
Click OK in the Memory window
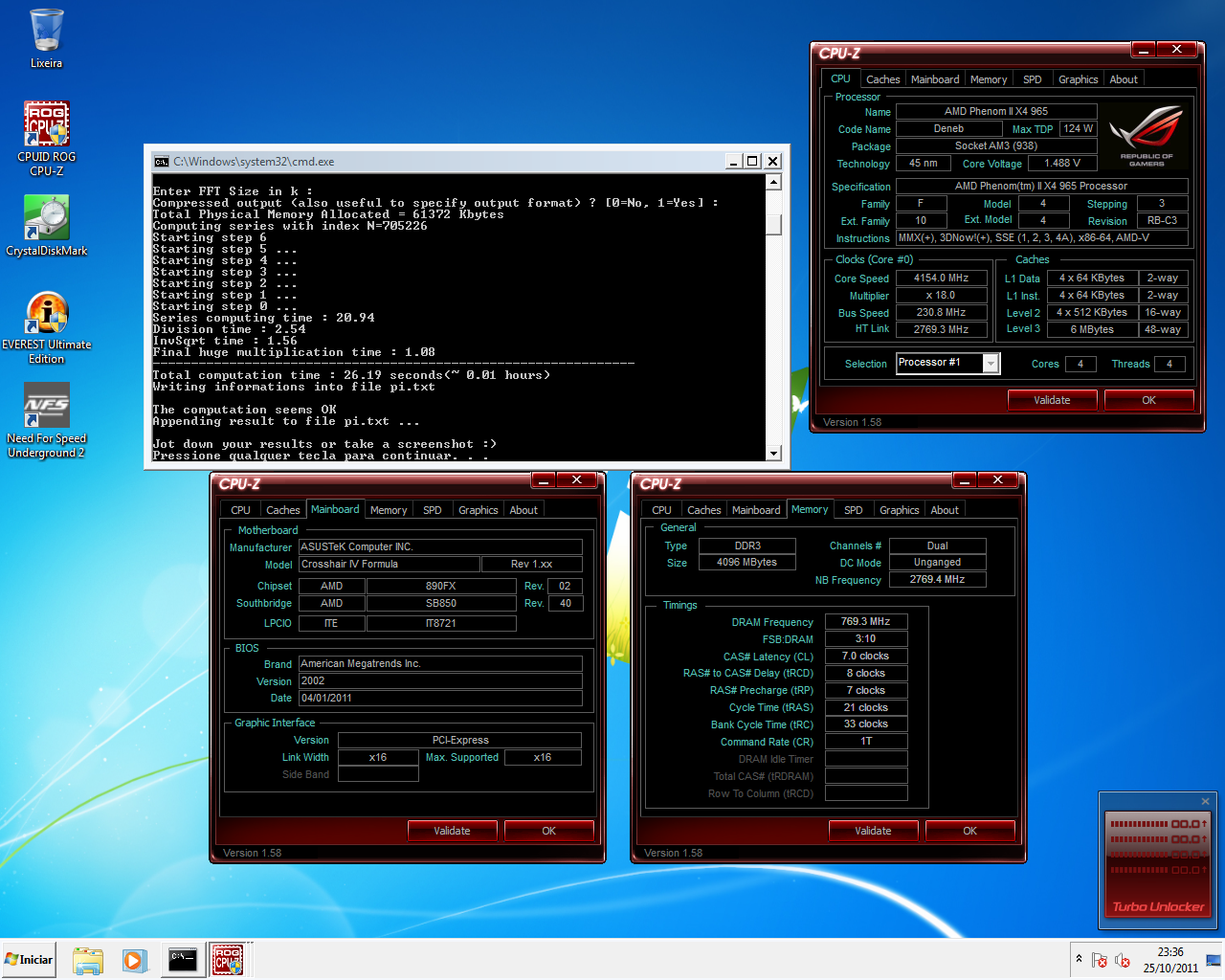click(969, 831)
